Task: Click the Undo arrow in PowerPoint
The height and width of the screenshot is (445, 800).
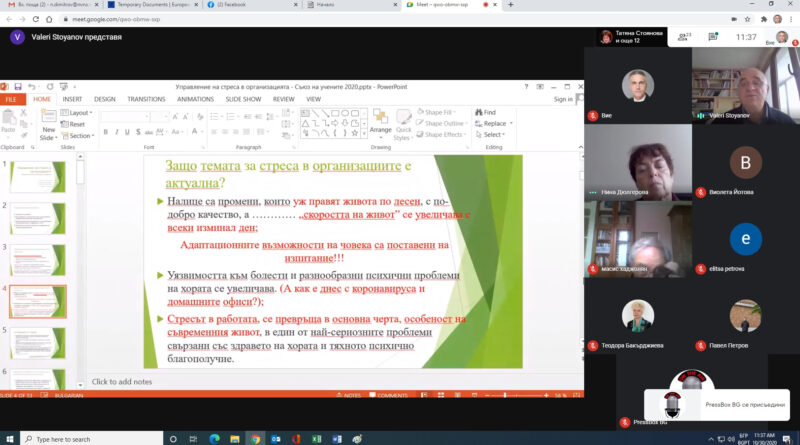Action: point(32,87)
